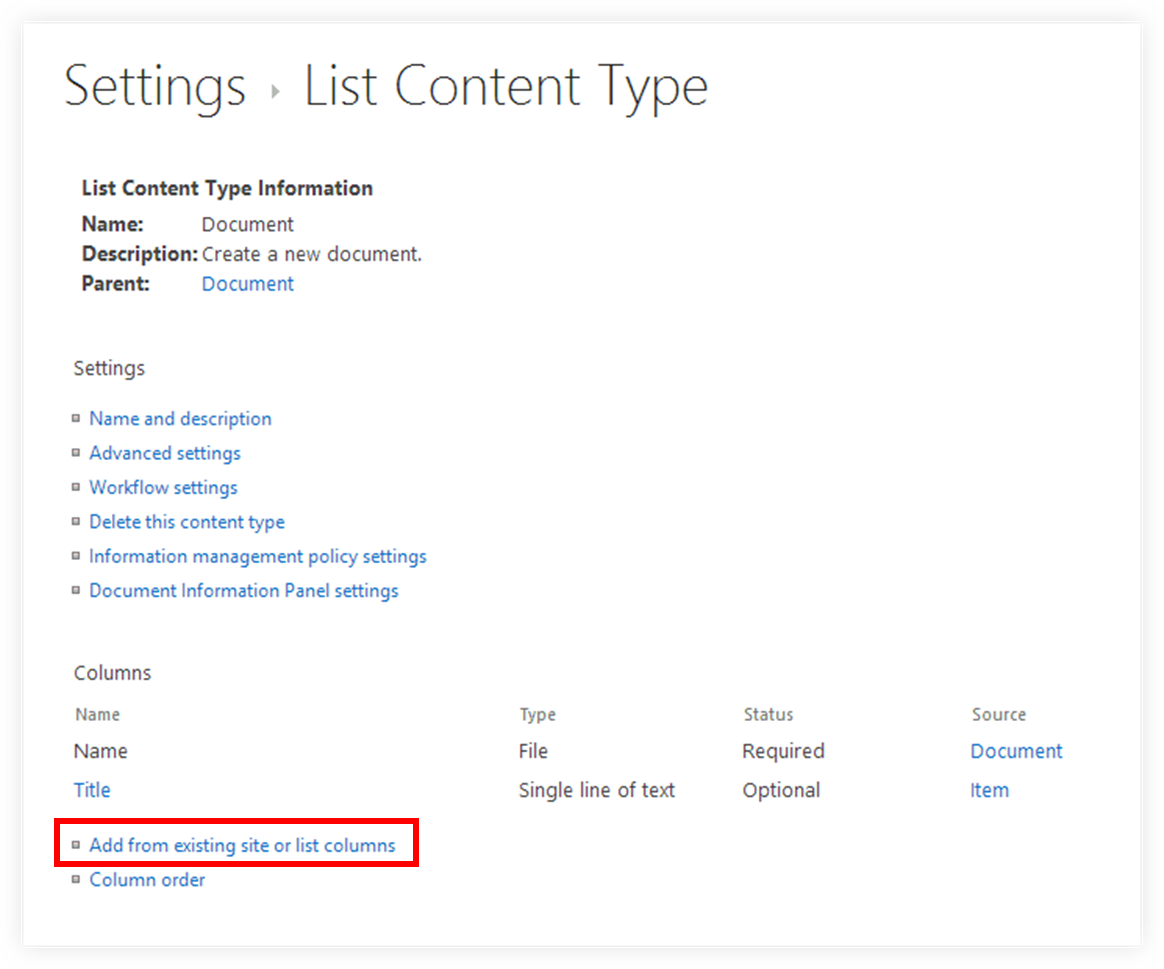Click the bullet icon beside Add from existing site or list columns
This screenshot has height=969, width=1164.
[77, 845]
